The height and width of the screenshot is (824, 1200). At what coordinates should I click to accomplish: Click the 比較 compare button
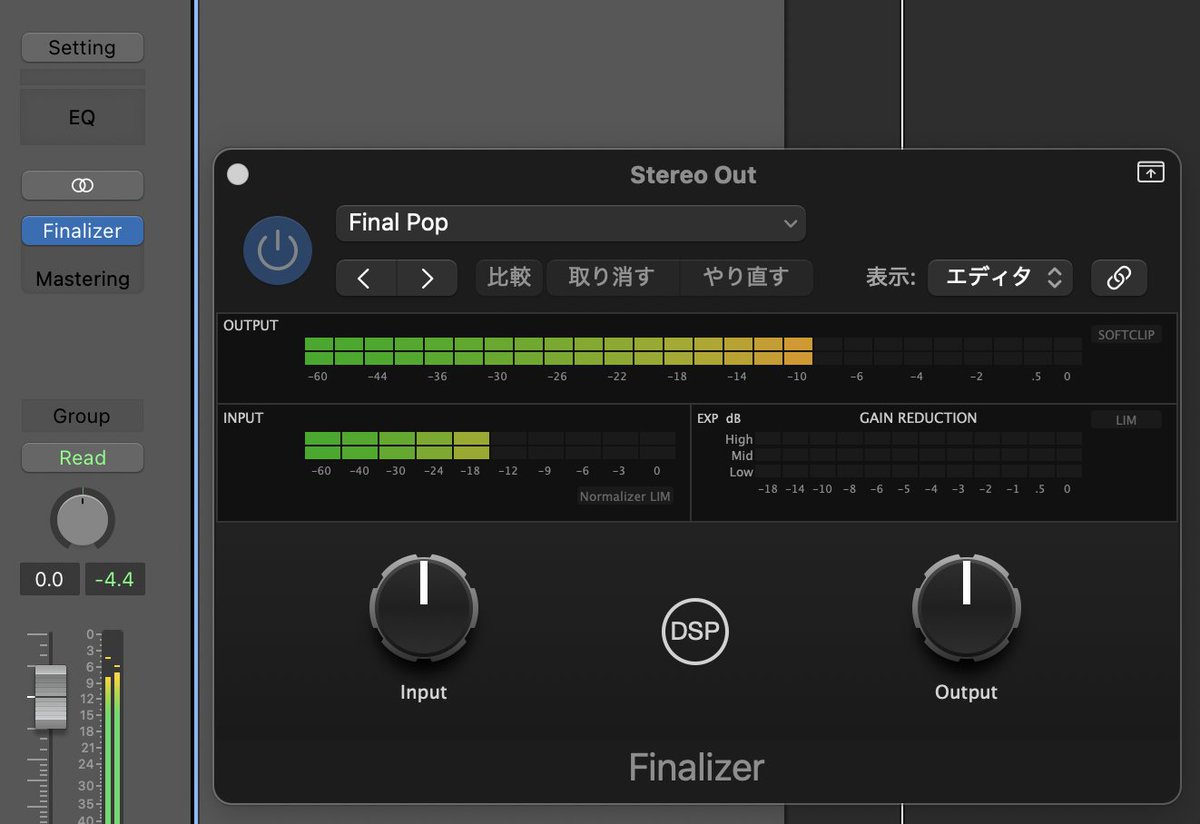(x=509, y=277)
